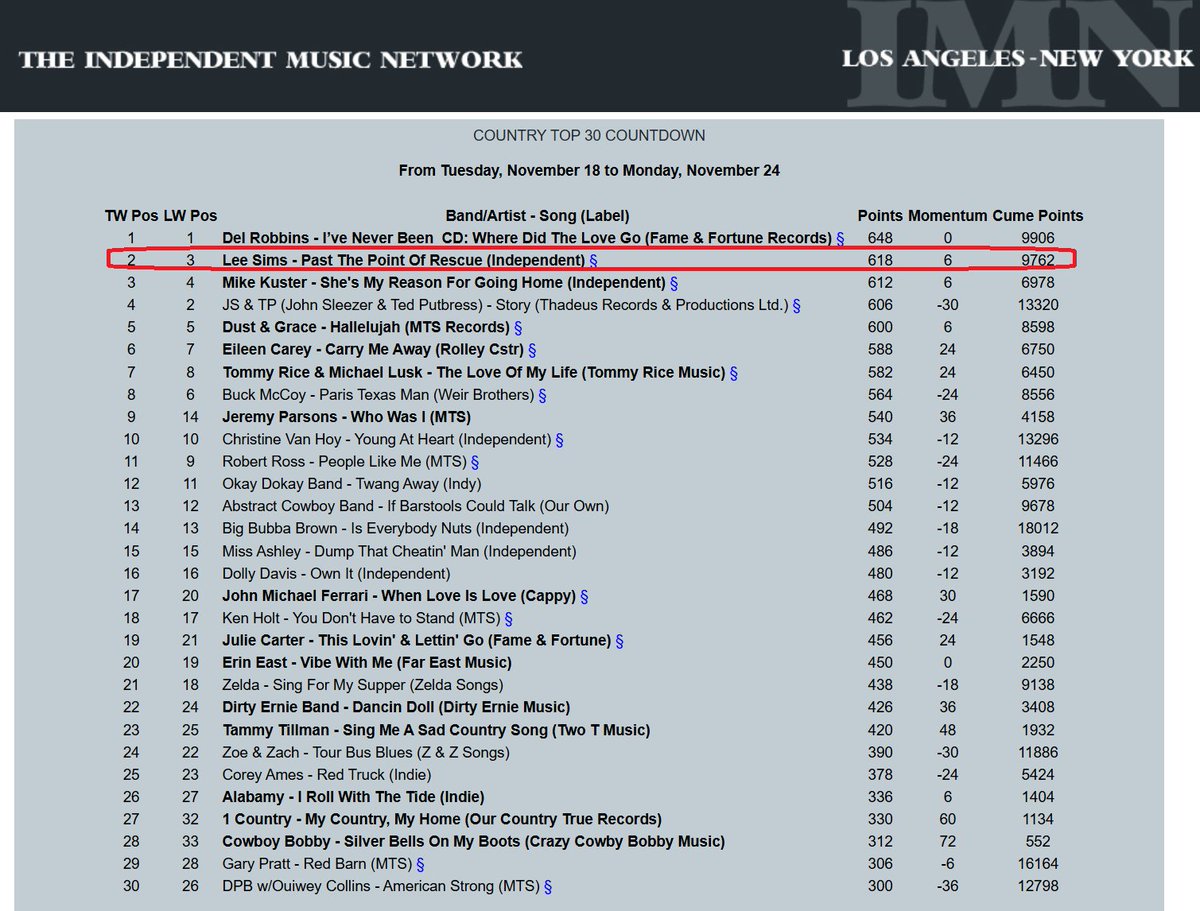Click momentum value 72 for Cowboy Bobby
Screen dimensions: 1200x911
(947, 842)
